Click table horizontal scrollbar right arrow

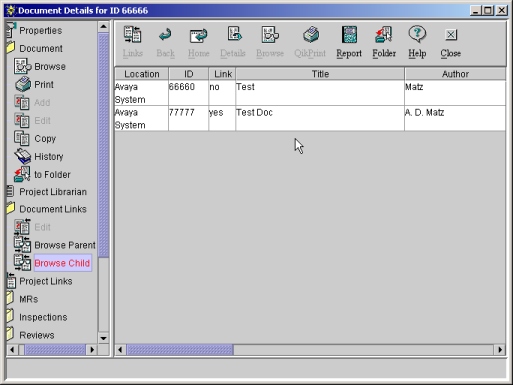coord(500,350)
